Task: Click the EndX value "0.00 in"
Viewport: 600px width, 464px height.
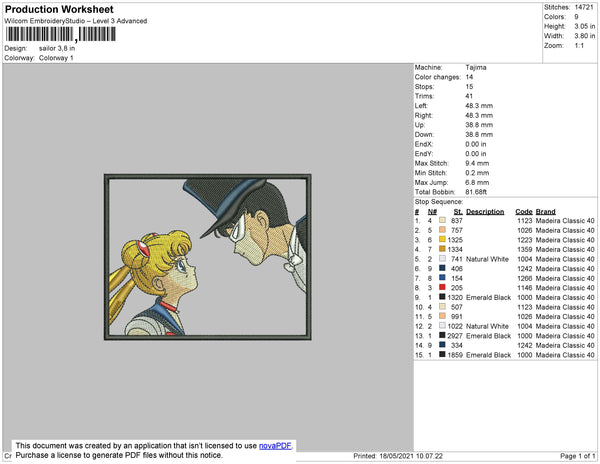Action: click(476, 144)
